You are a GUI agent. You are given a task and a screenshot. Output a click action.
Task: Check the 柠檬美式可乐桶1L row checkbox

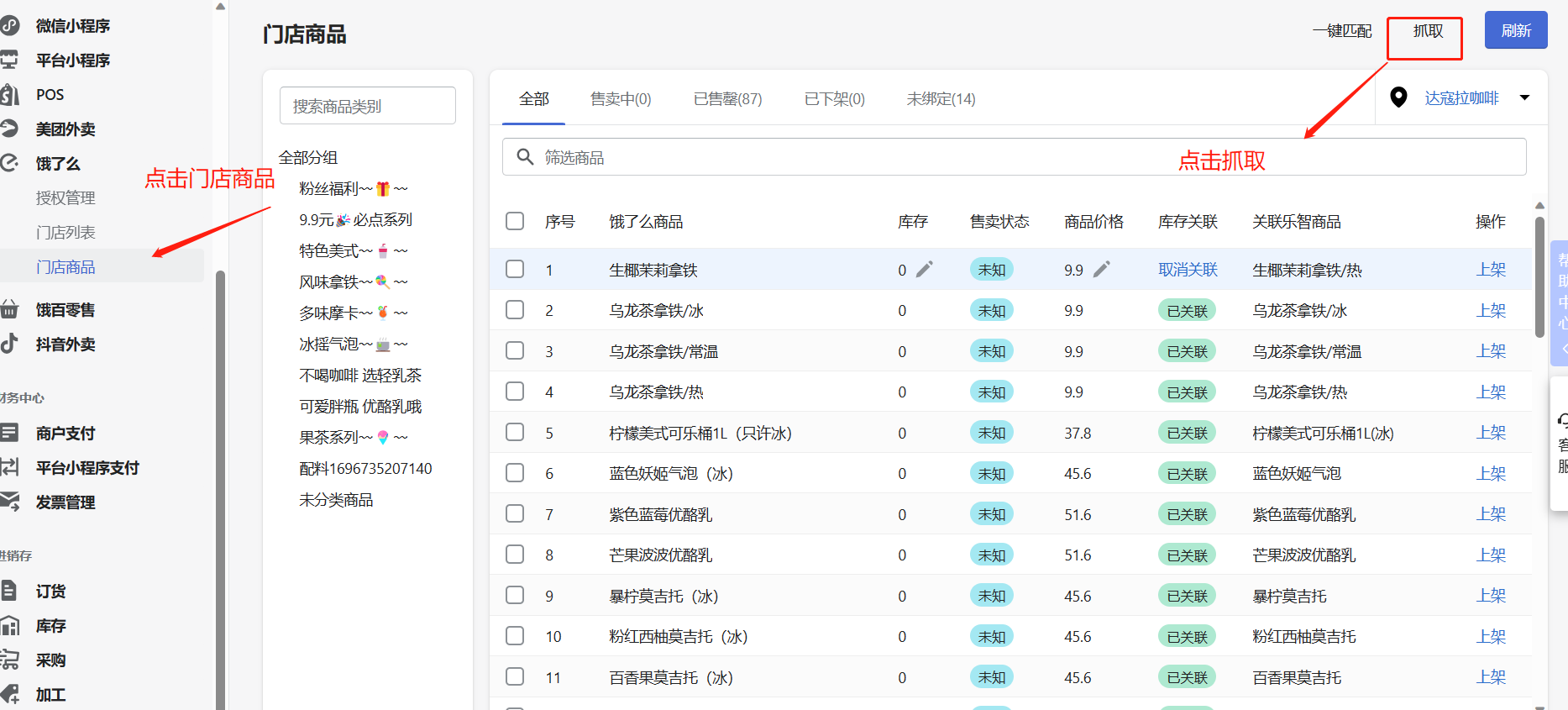515,432
